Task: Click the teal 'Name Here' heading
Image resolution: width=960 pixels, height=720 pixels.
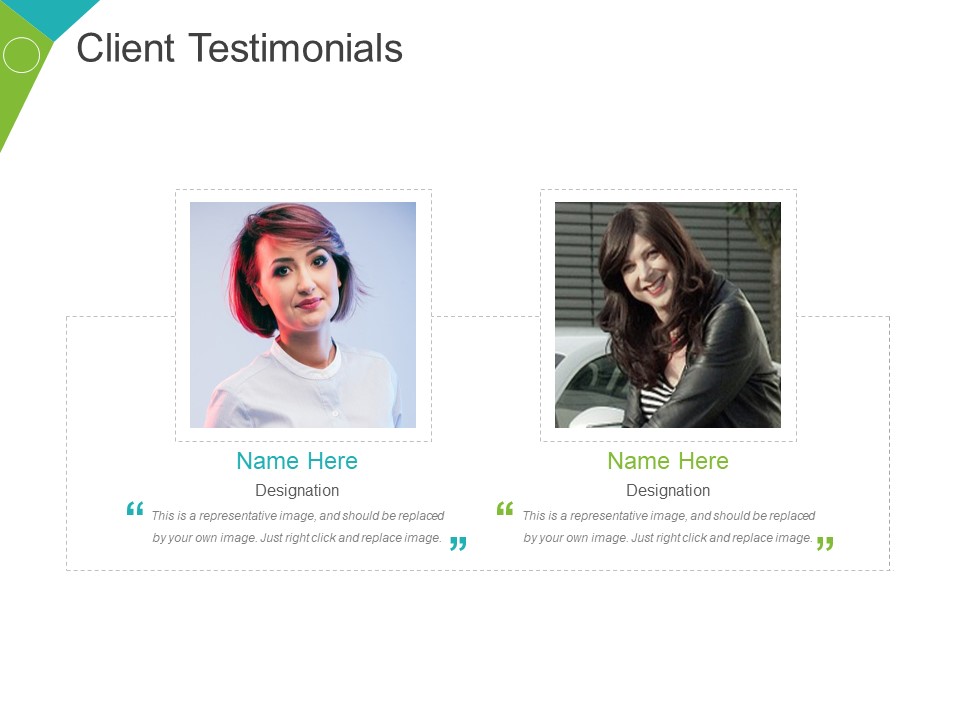Action: click(297, 461)
